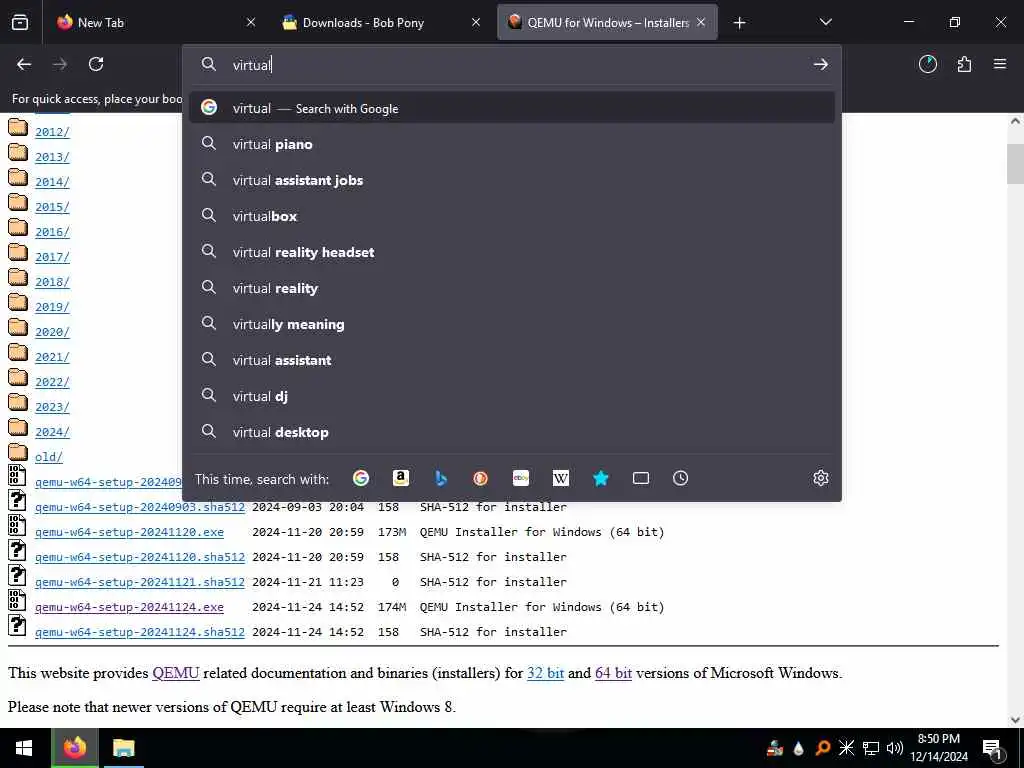Follow the '64 bit' link
The image size is (1024, 768).
pyautogui.click(x=613, y=673)
